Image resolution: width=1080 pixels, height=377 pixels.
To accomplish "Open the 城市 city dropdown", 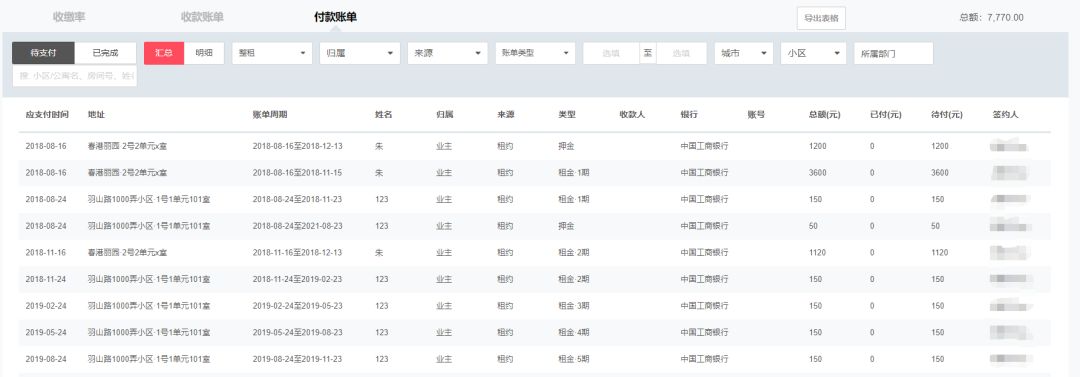I will point(744,53).
